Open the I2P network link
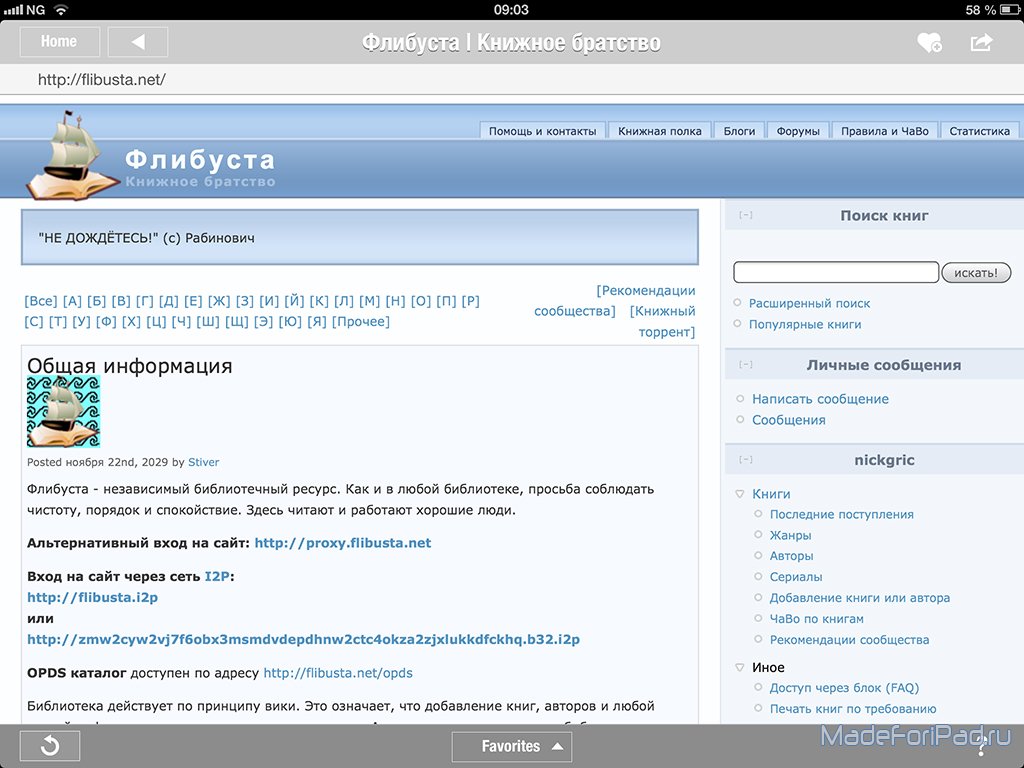This screenshot has width=1024, height=768. (217, 577)
